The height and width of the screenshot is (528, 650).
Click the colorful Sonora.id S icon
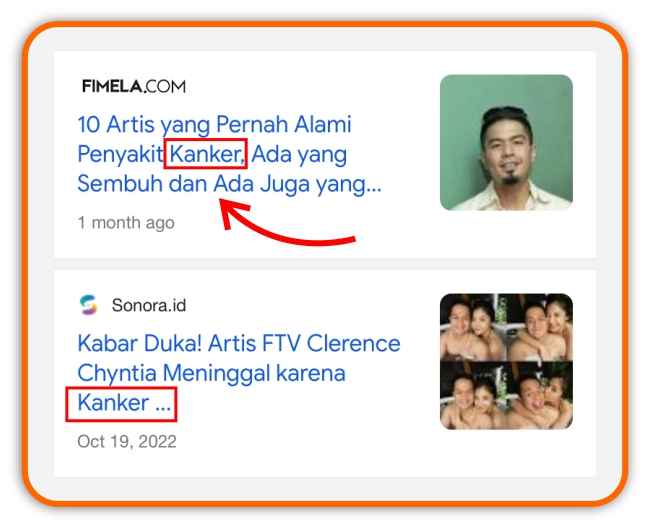coord(88,305)
